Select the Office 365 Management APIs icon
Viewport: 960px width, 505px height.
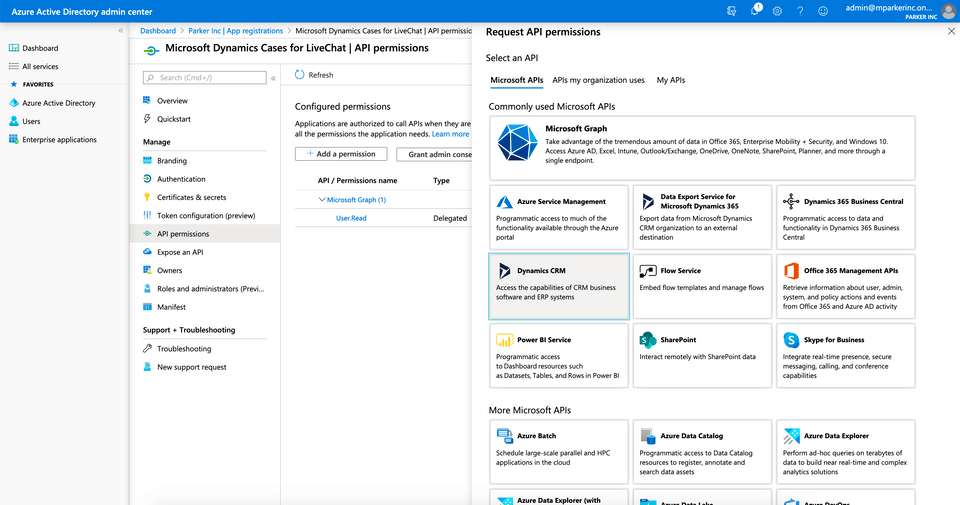pos(791,271)
